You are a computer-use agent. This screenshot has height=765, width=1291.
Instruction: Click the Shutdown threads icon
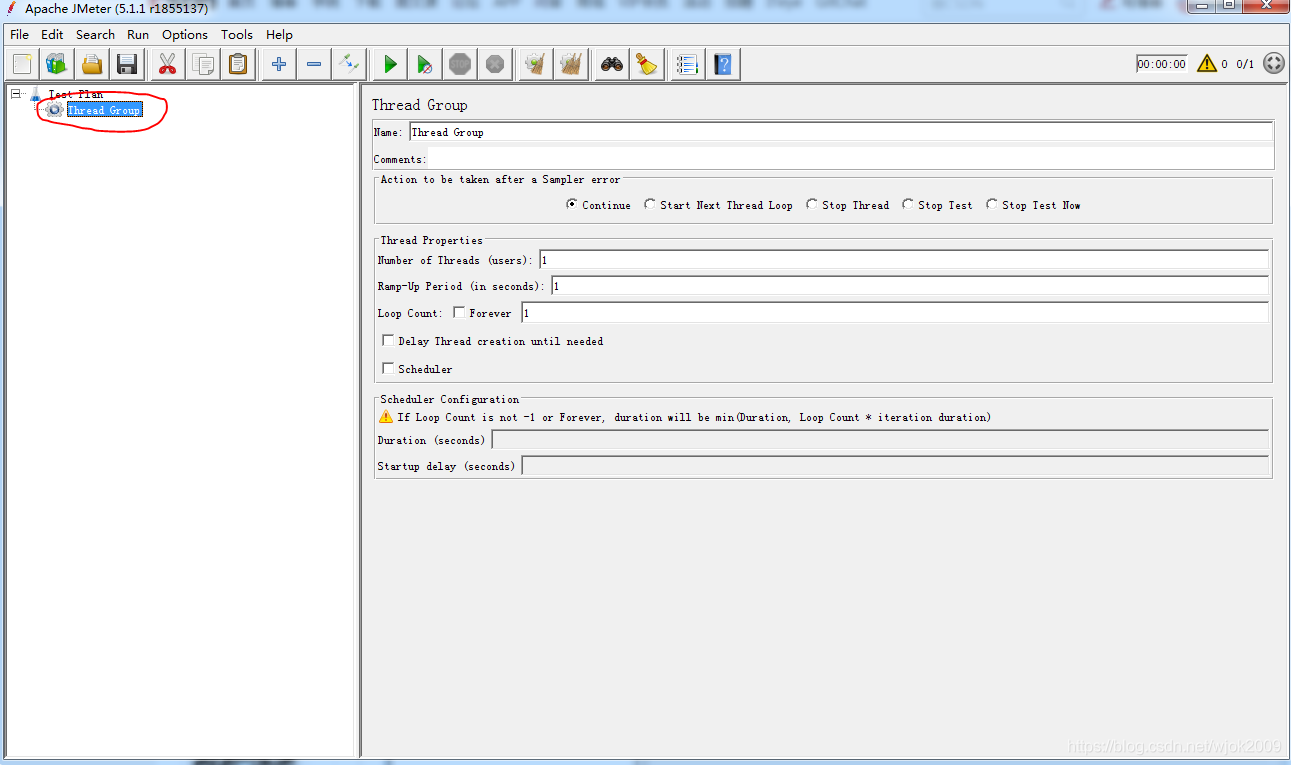pyautogui.click(x=495, y=65)
